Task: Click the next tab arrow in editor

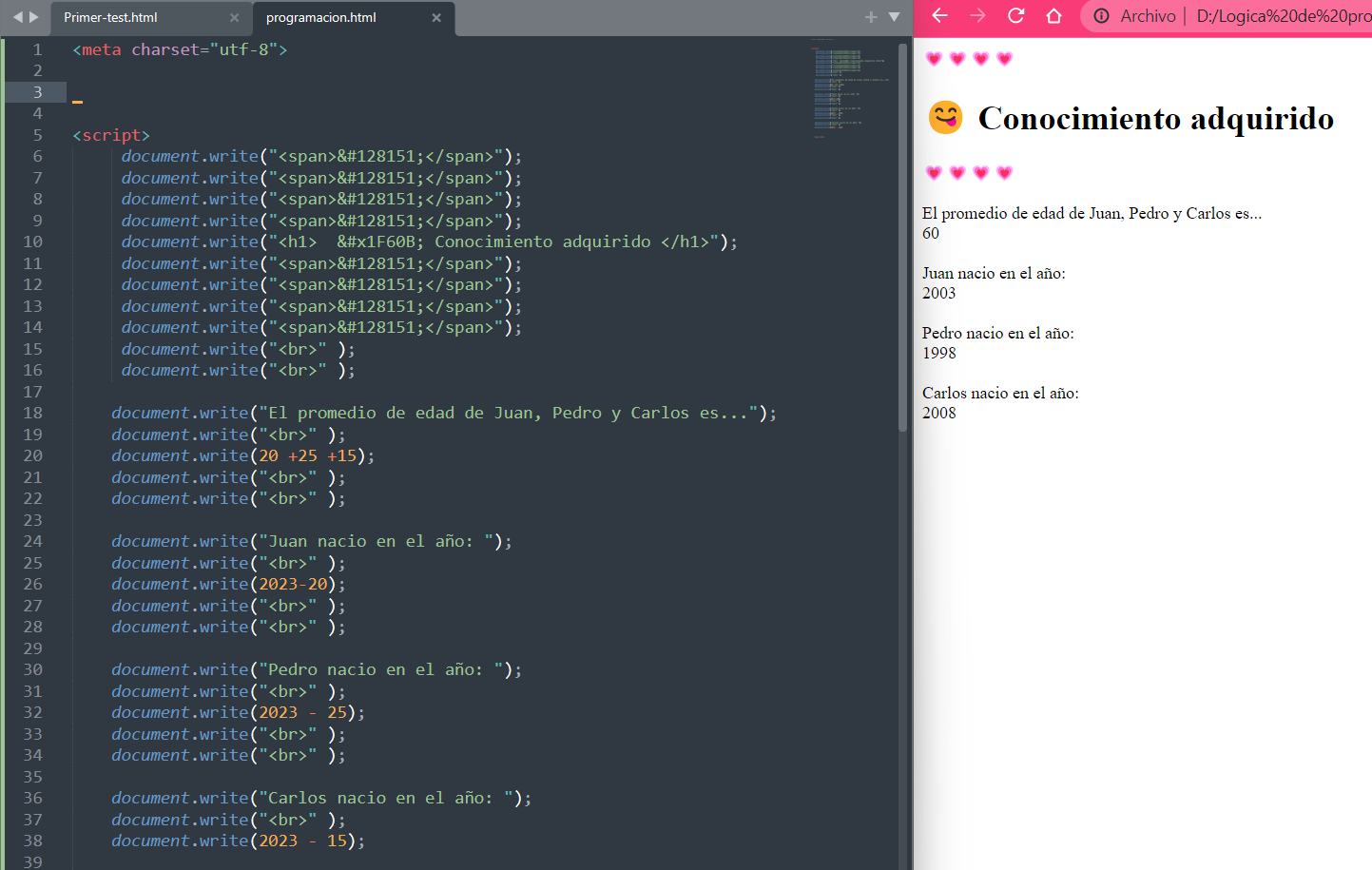Action: (x=34, y=17)
